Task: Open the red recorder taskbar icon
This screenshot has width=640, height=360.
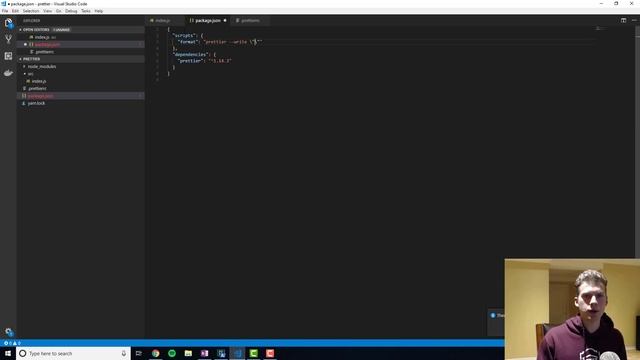Action: click(270, 353)
